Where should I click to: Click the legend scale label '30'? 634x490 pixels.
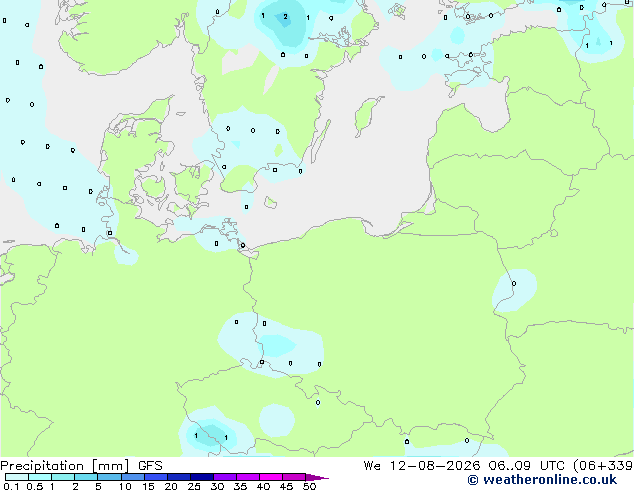pos(217,486)
